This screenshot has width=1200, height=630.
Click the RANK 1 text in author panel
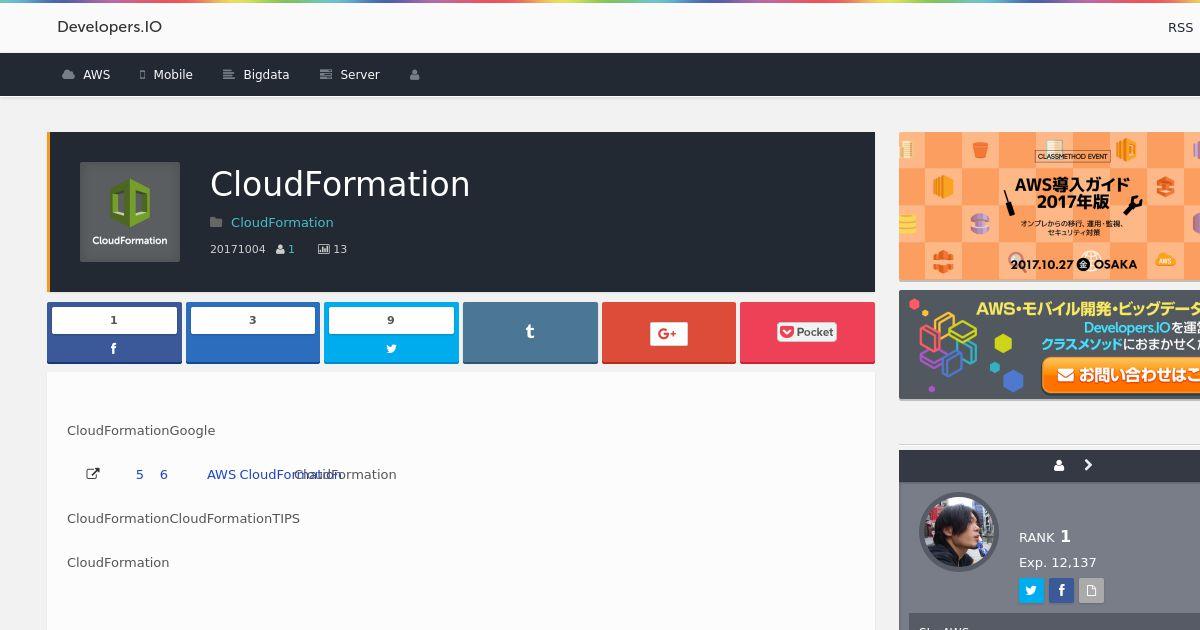pos(1045,537)
